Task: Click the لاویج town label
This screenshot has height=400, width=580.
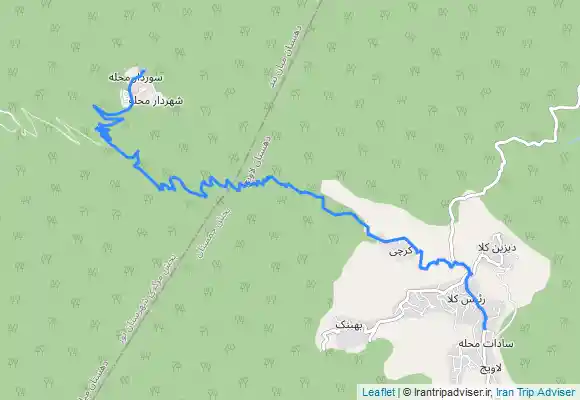Action: pyautogui.click(x=491, y=368)
